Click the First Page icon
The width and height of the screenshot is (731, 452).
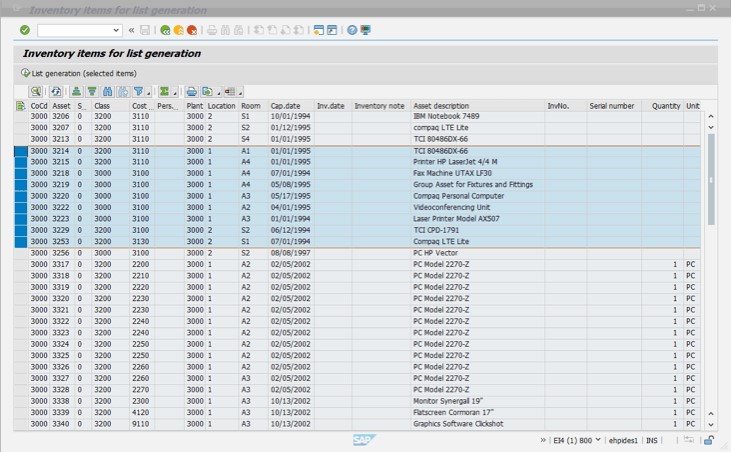coord(259,30)
